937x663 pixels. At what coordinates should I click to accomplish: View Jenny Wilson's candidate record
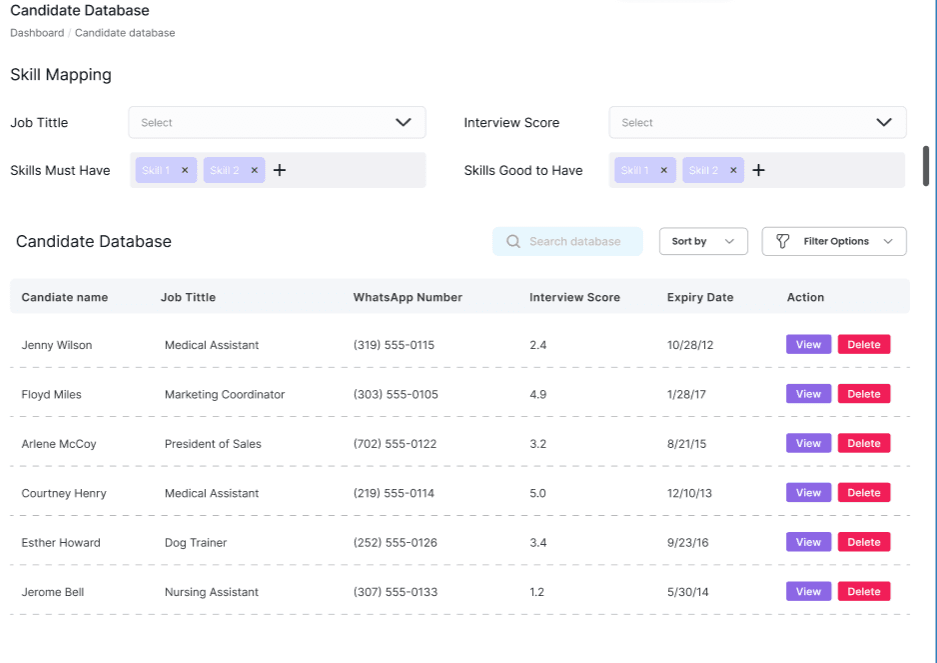[808, 345]
